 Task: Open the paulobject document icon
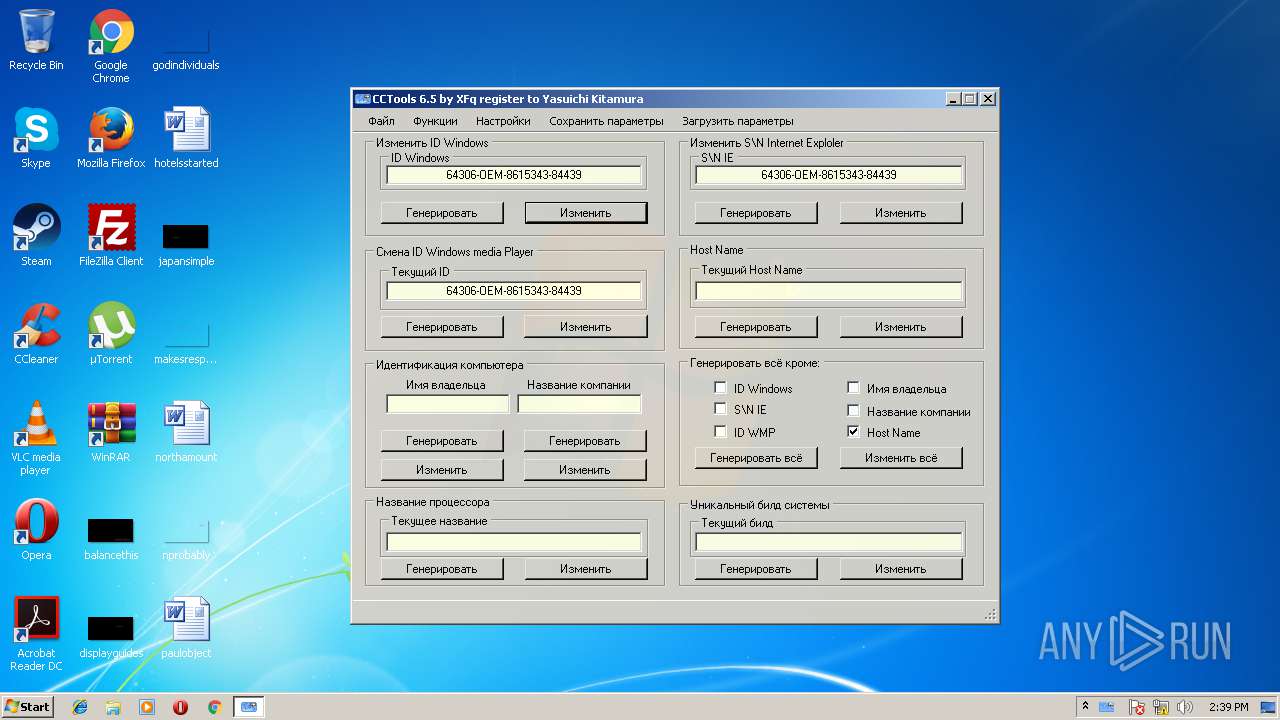[x=186, y=628]
